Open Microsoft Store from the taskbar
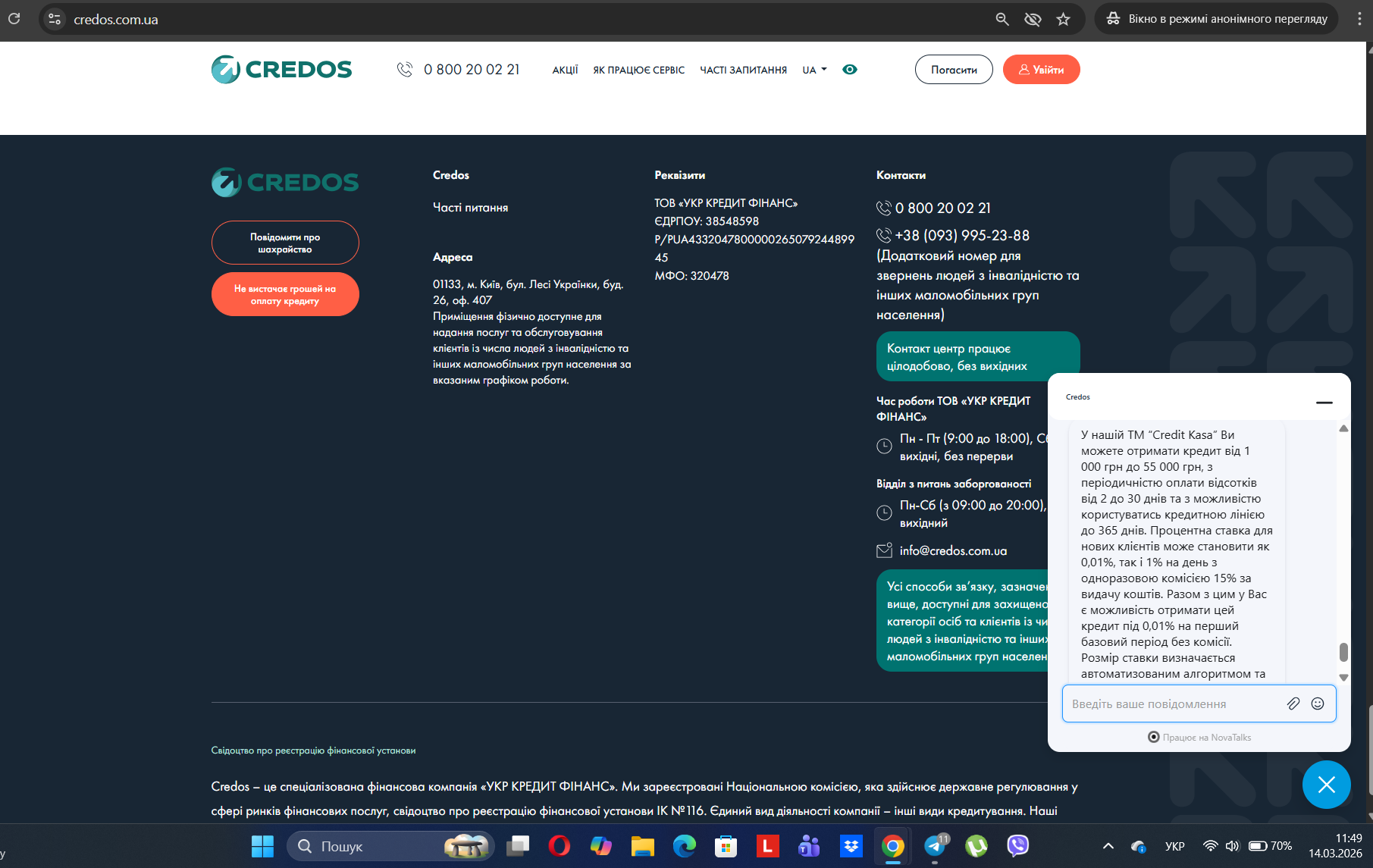The height and width of the screenshot is (868, 1373). pos(726,846)
